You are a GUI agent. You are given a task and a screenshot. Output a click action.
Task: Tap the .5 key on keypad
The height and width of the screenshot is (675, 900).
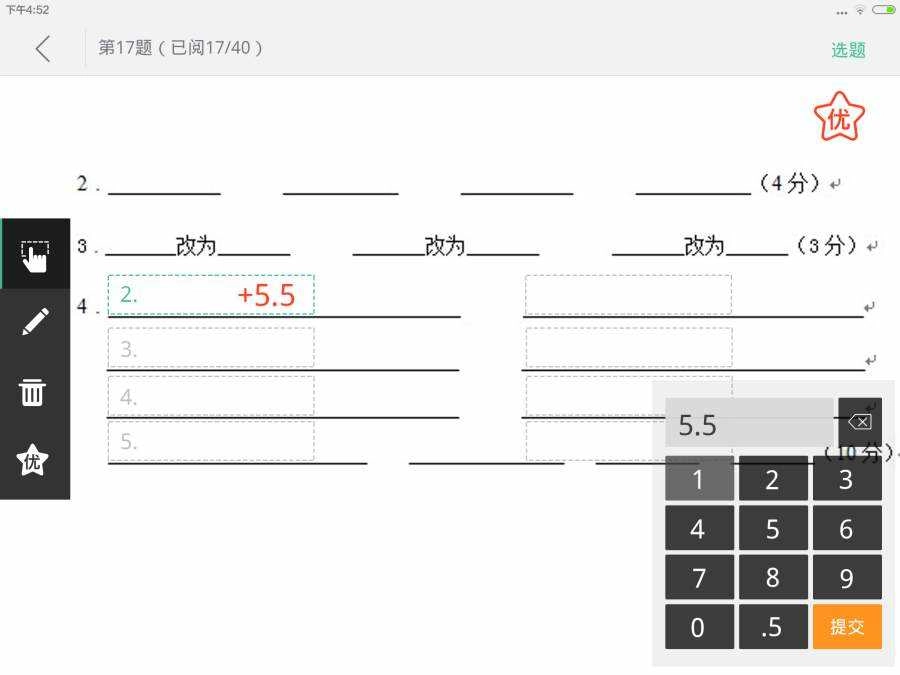coord(773,626)
